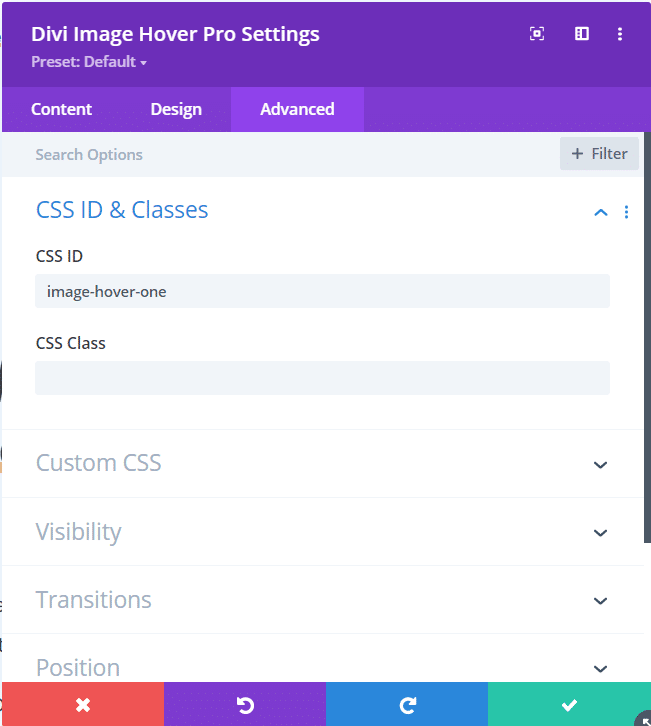Image resolution: width=651 pixels, height=726 pixels.
Task: Click the green save checkmark button
Action: pyautogui.click(x=569, y=705)
